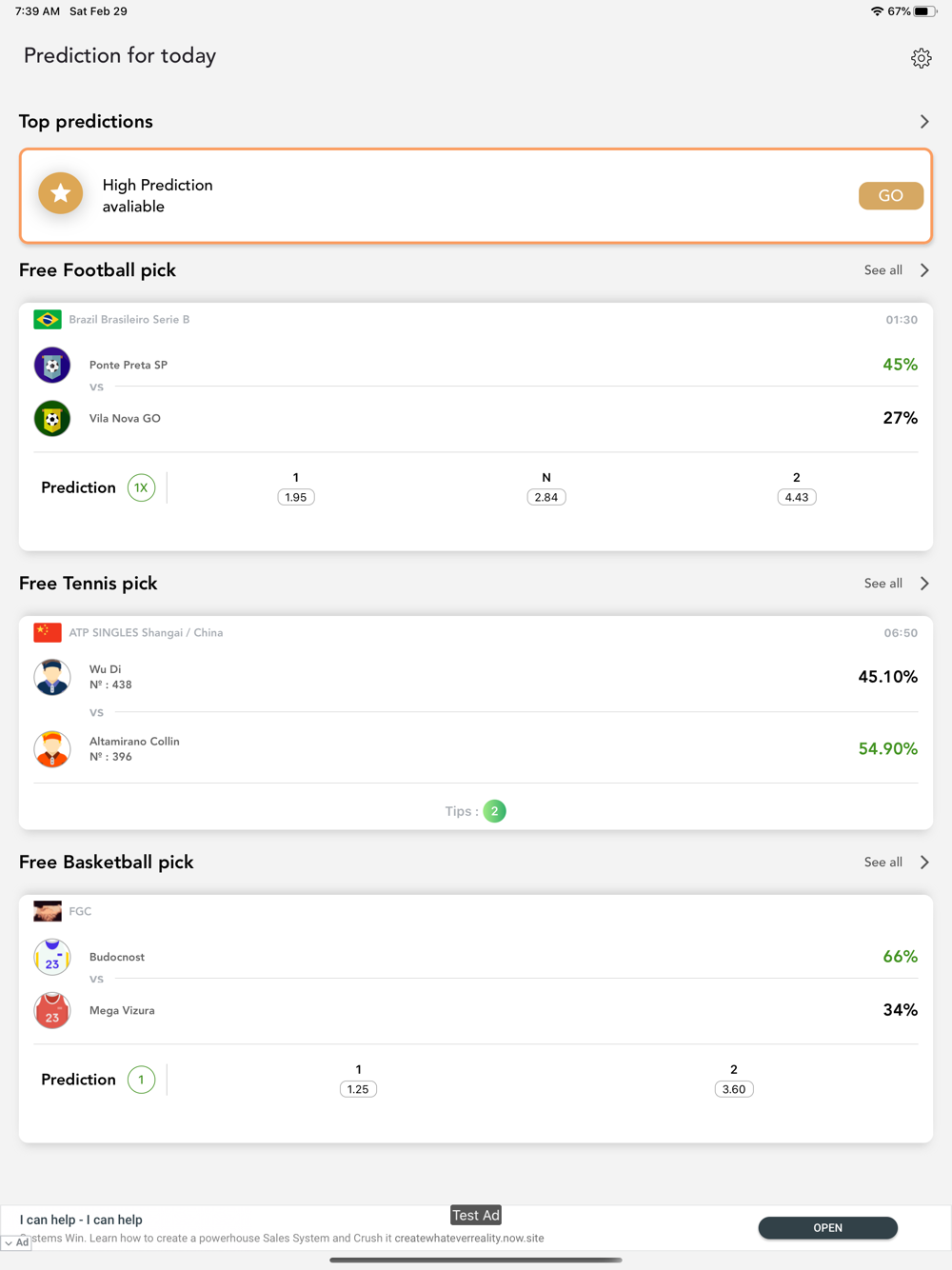This screenshot has width=952, height=1270.
Task: Expand Free Football pick chevron
Action: (x=924, y=270)
